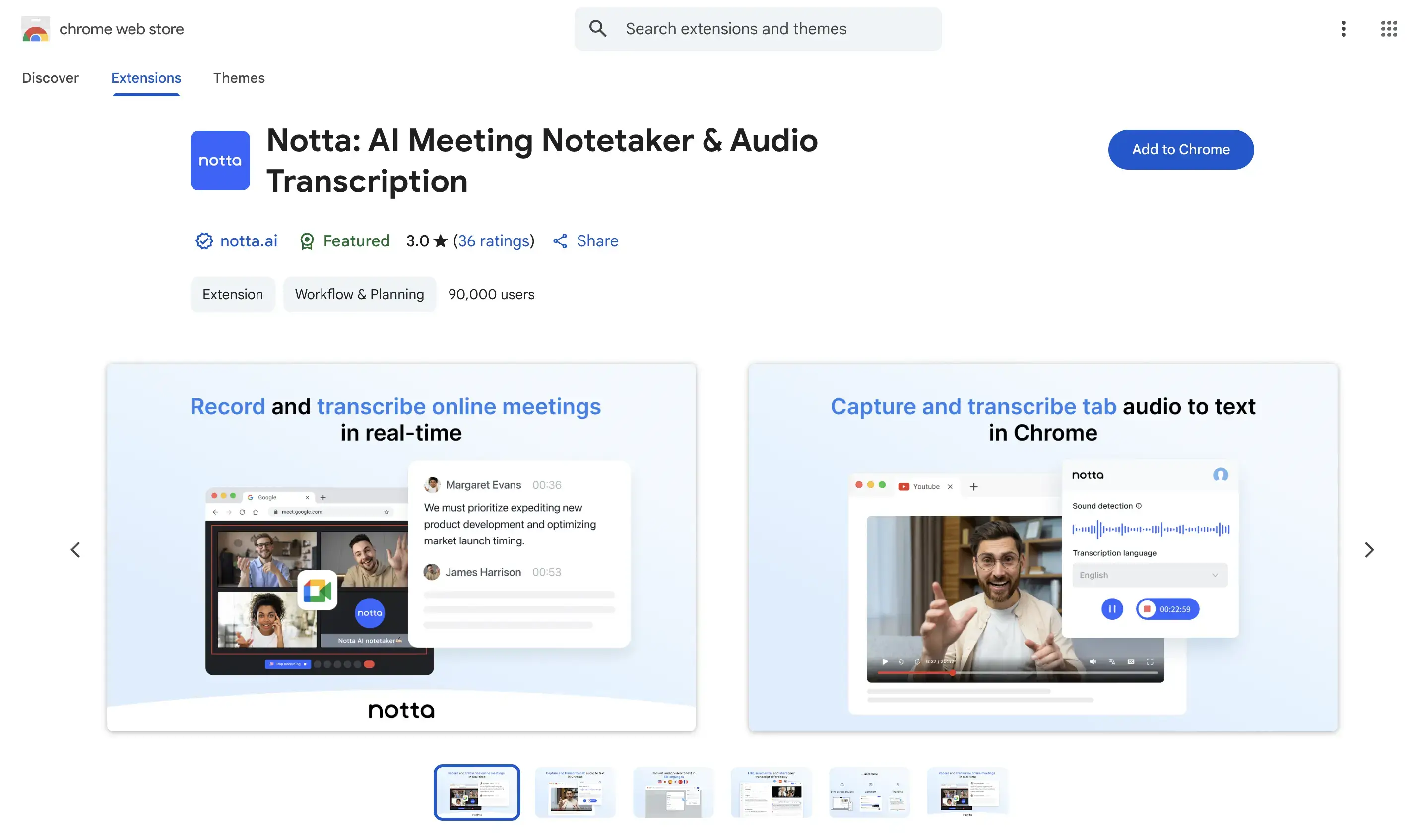The image size is (1415, 840).
Task: Click the verified publisher badge beside notta.ai
Action: tap(204, 241)
